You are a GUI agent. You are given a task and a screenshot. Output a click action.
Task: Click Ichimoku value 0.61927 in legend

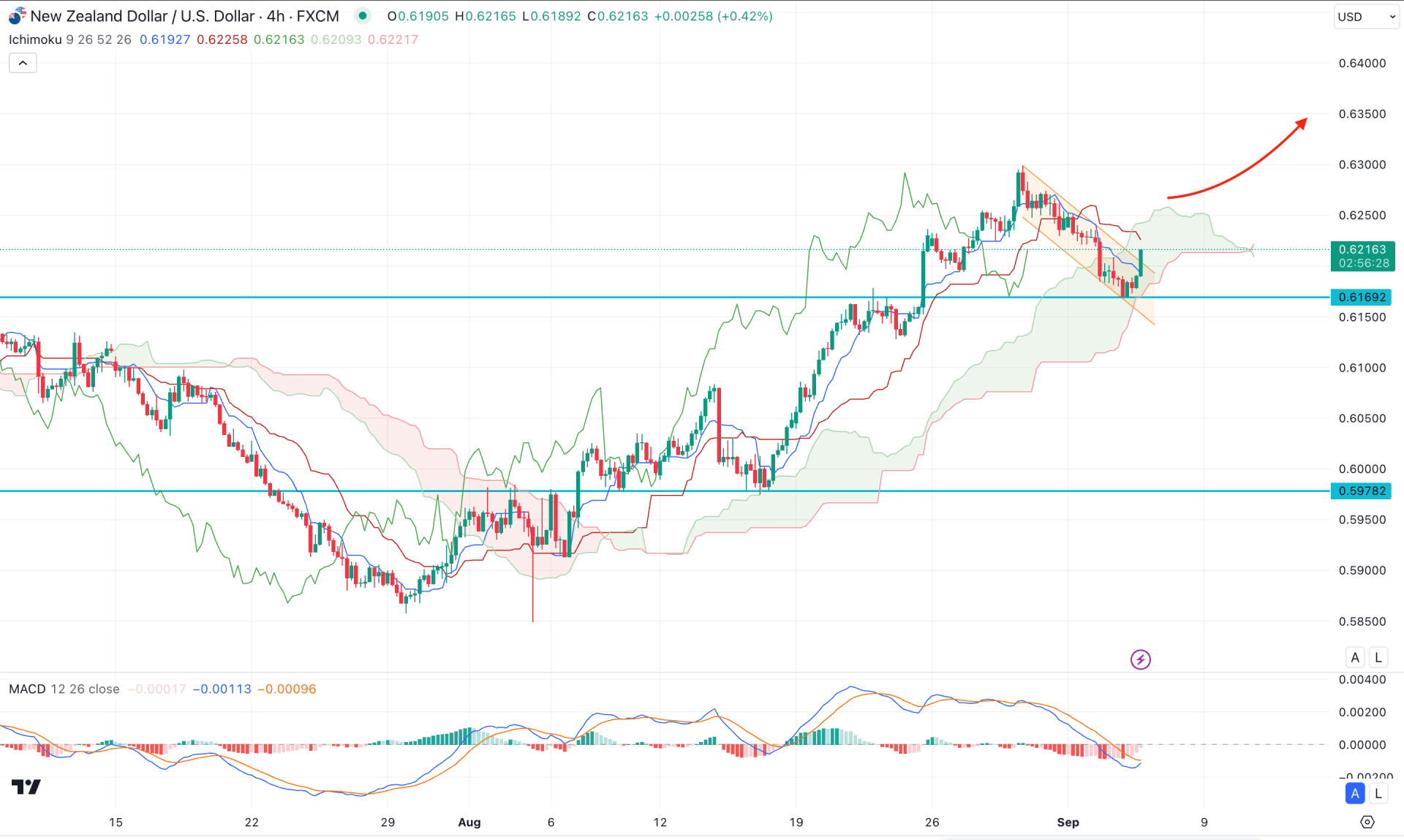(165, 39)
